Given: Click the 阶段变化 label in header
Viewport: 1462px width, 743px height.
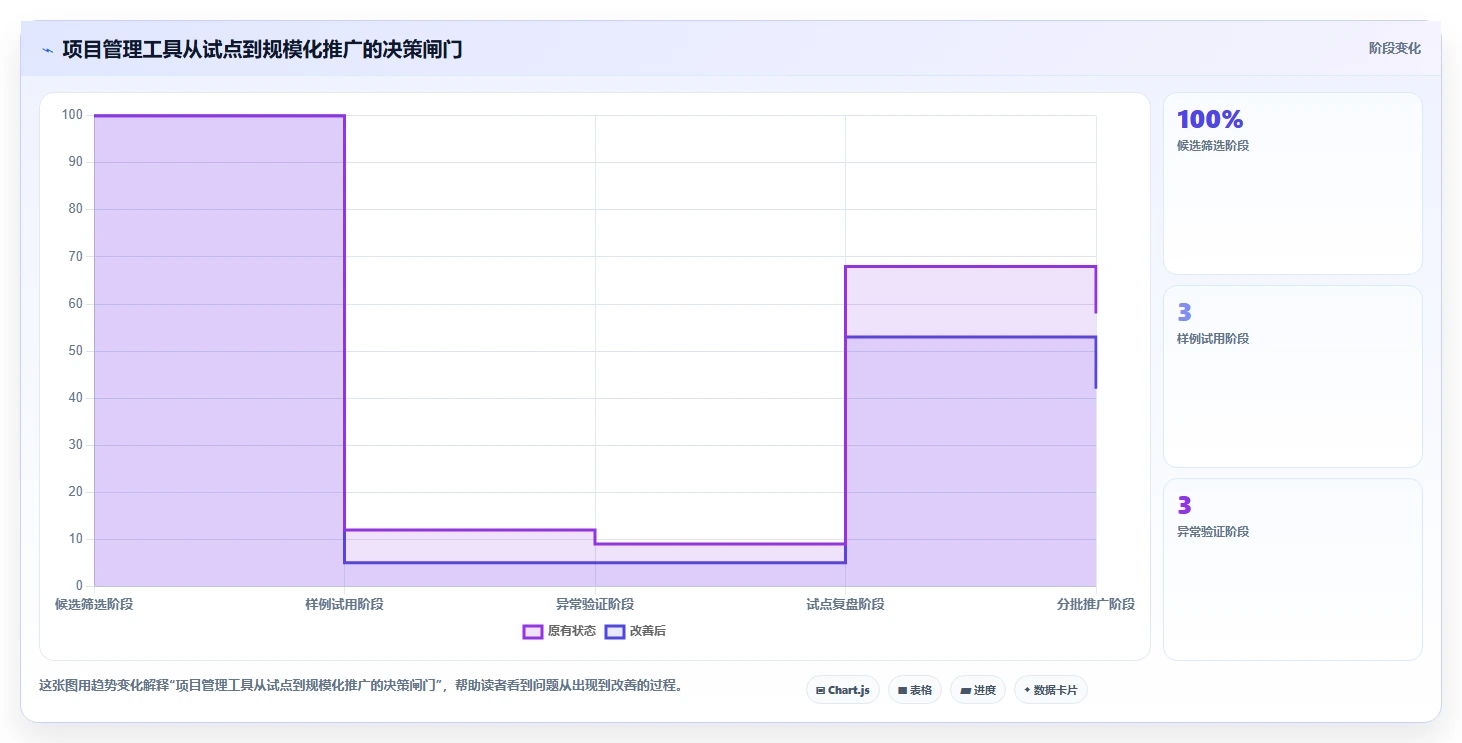Looking at the screenshot, I should click(1395, 49).
